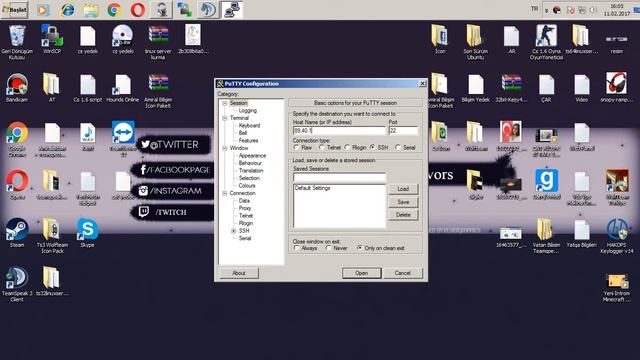Image resolution: width=640 pixels, height=360 pixels.
Task: Select the Cs 1.6 script file icon
Action: (87, 88)
